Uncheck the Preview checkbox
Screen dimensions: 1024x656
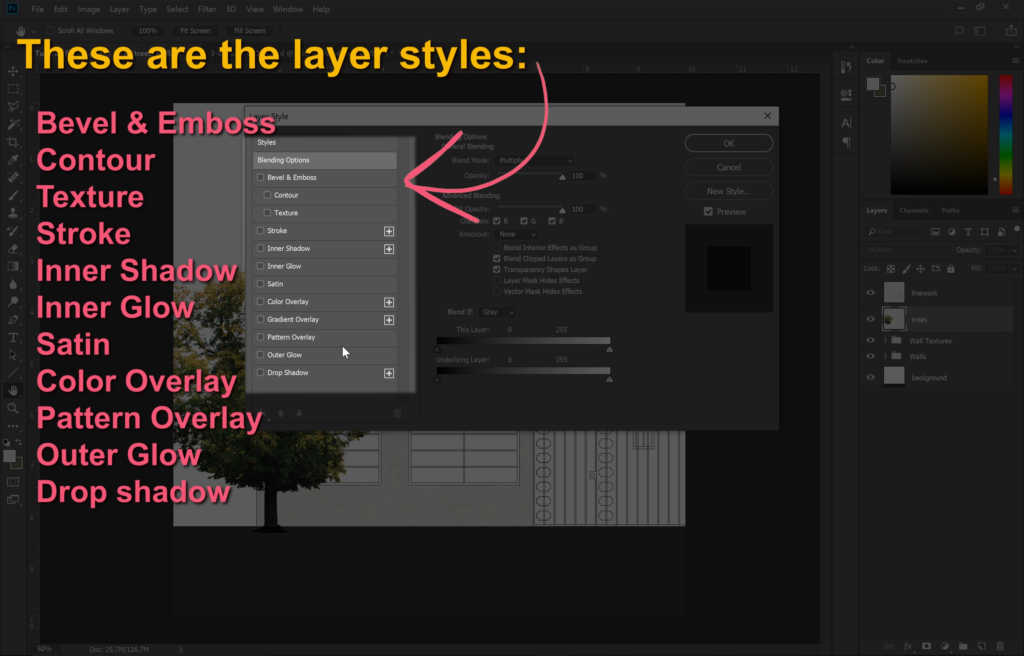click(708, 212)
